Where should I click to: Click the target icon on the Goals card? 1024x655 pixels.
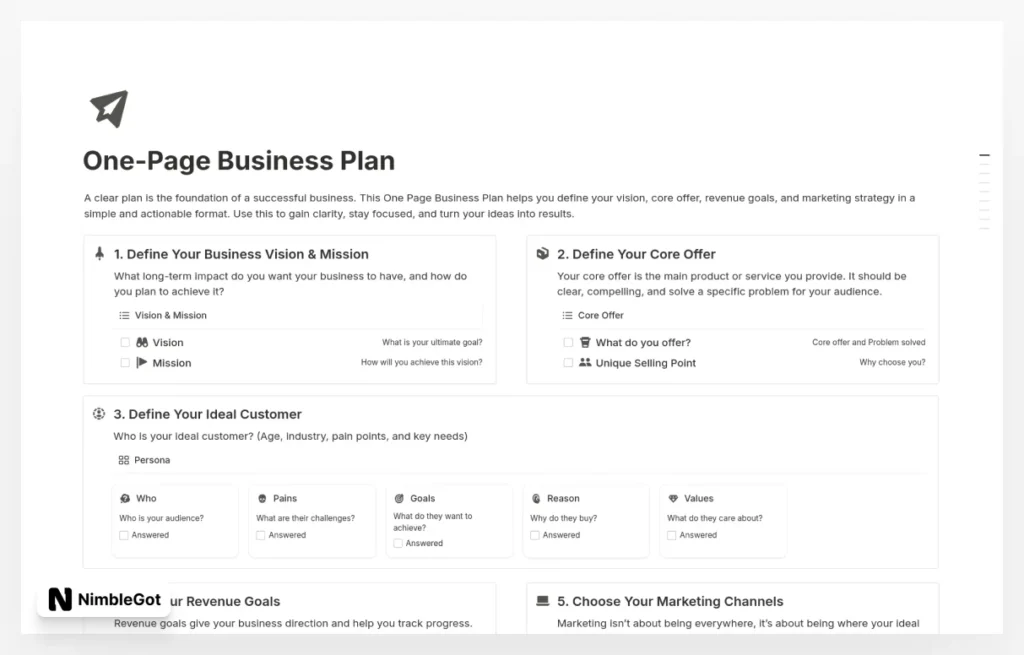point(397,498)
